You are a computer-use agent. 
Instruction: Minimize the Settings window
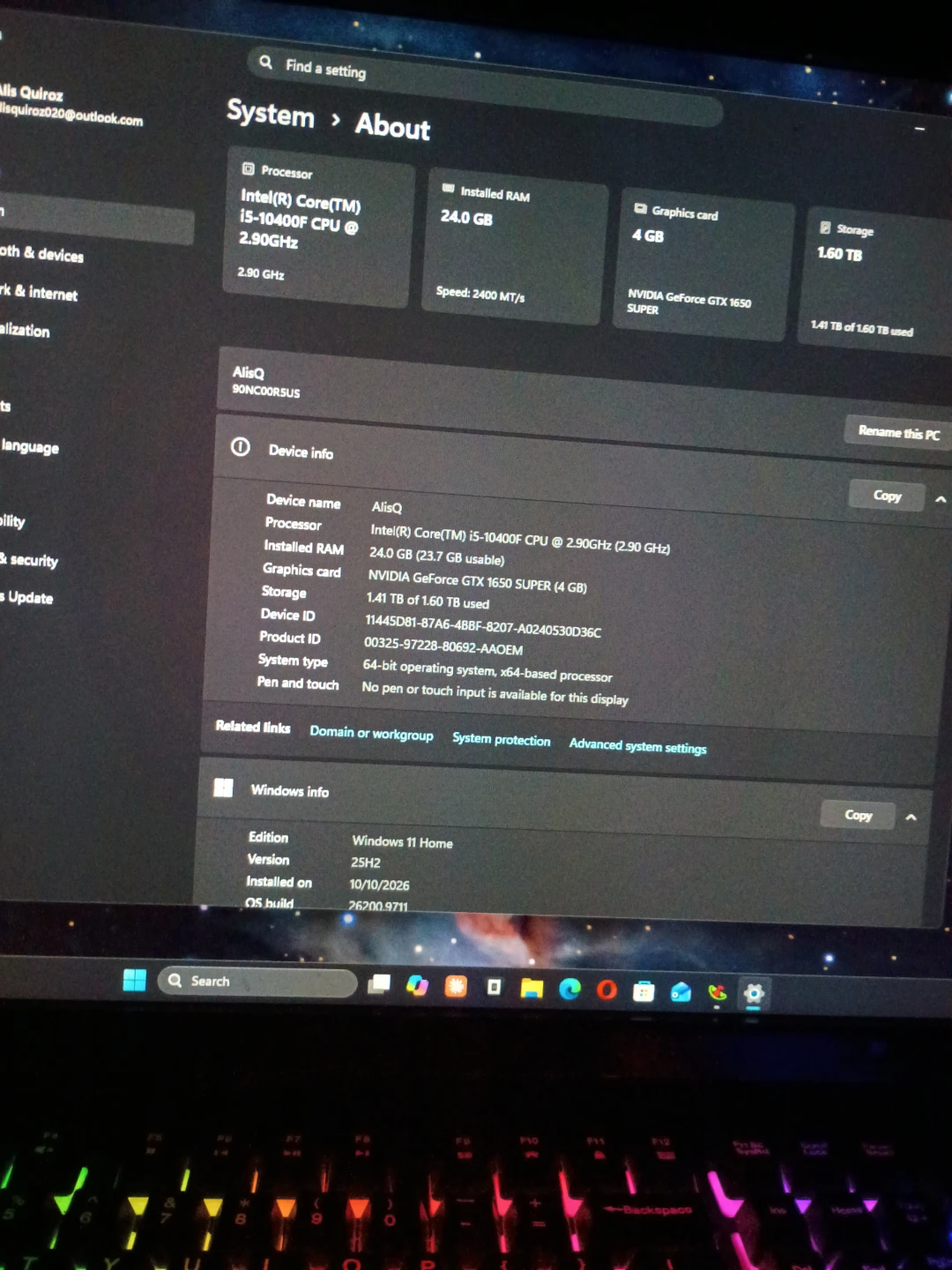920,129
